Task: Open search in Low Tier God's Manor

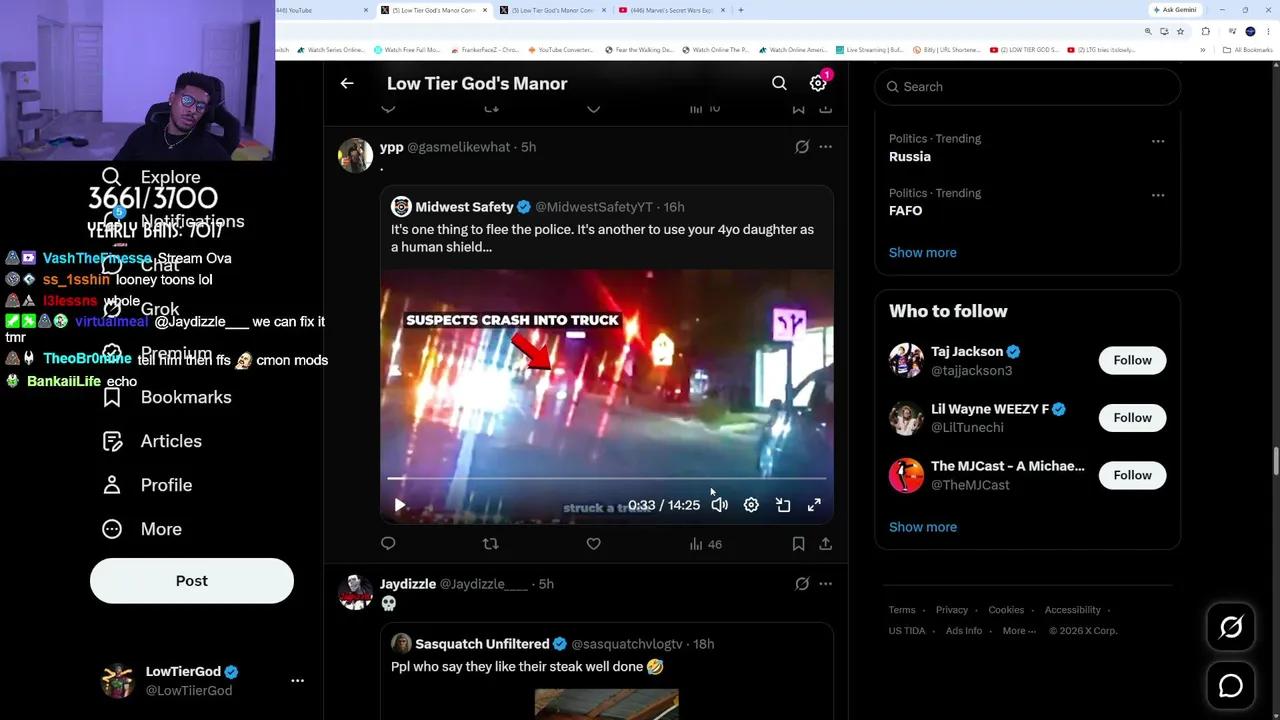Action: (779, 83)
